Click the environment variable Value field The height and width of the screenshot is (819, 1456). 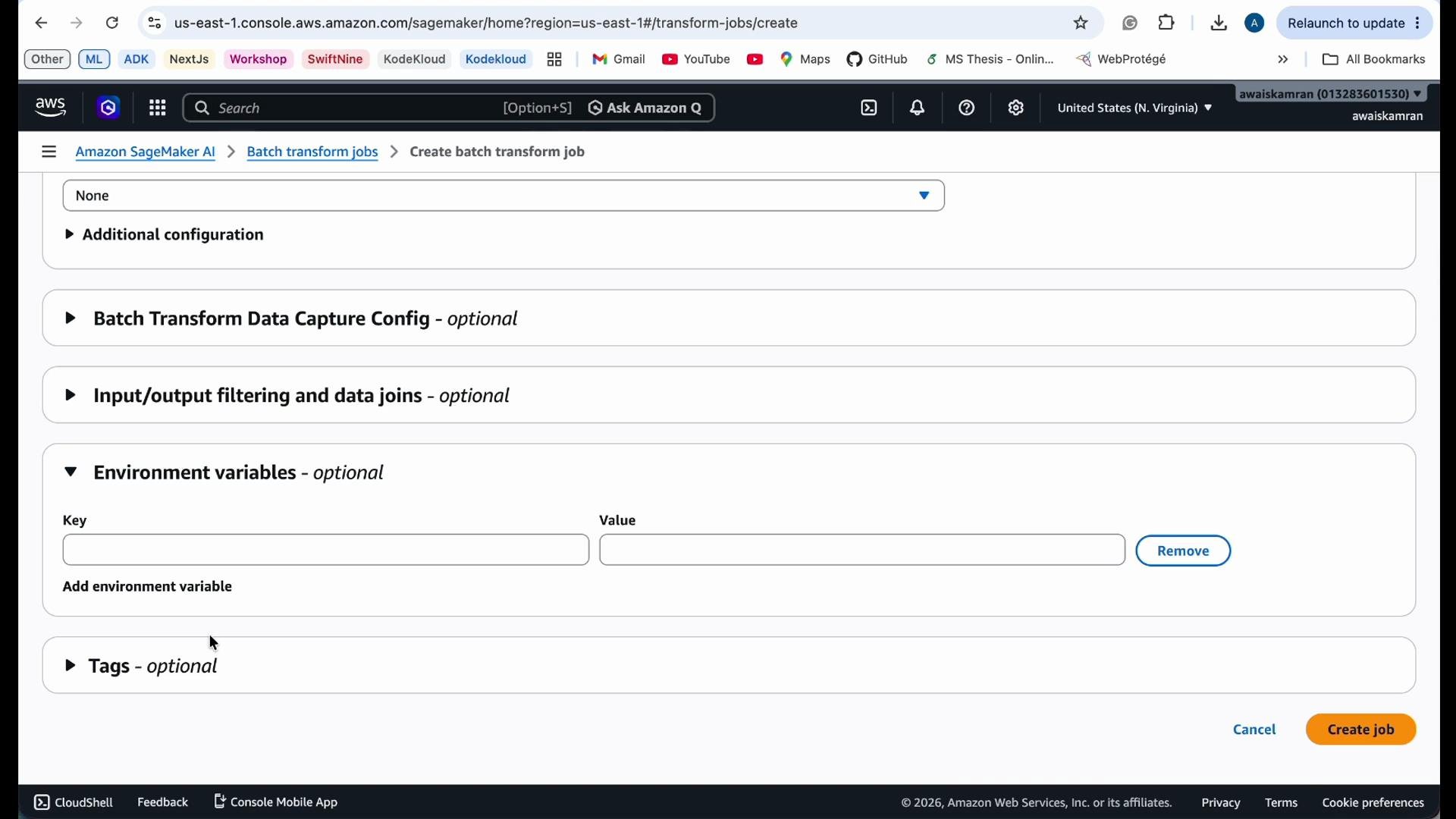tap(862, 551)
